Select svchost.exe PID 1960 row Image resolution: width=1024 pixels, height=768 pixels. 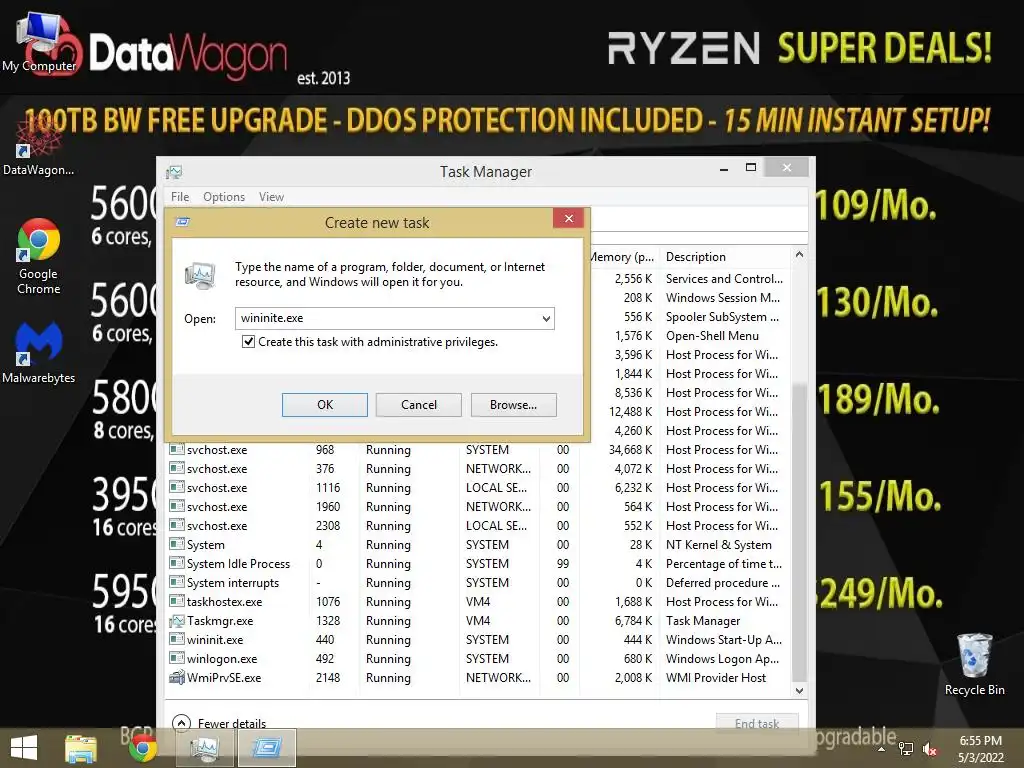[479, 507]
